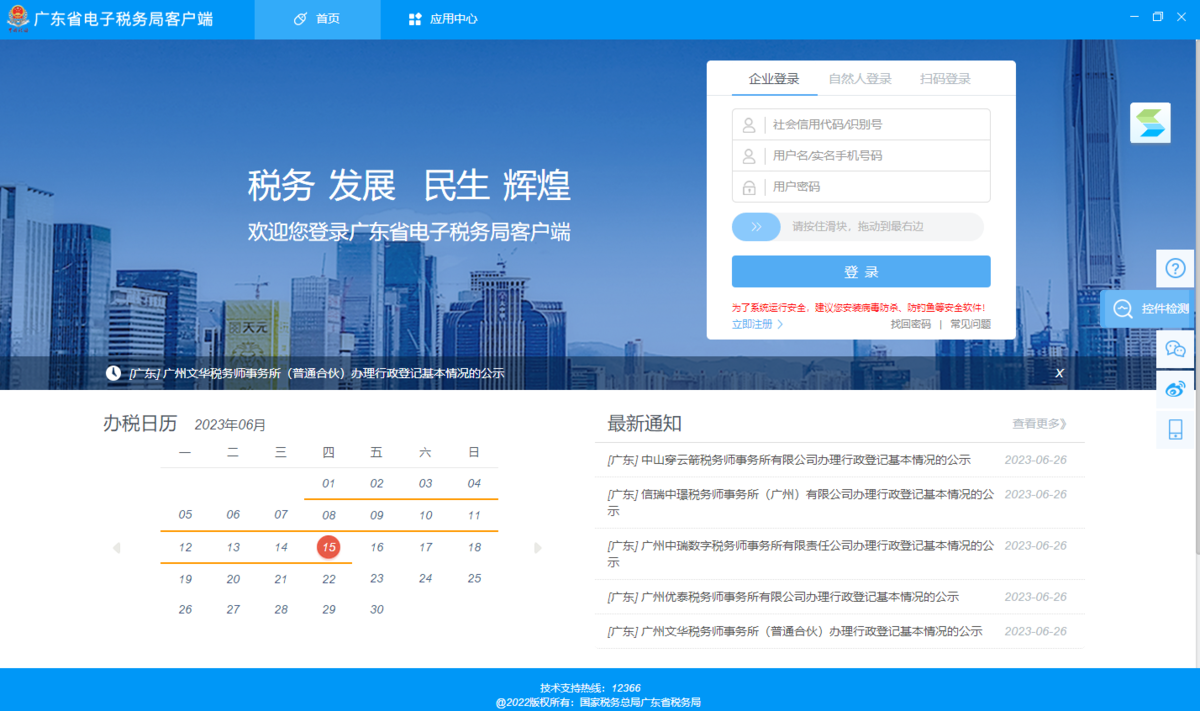Open the 立即注册 register link
Viewport: 1200px width, 711px height.
coord(757,324)
